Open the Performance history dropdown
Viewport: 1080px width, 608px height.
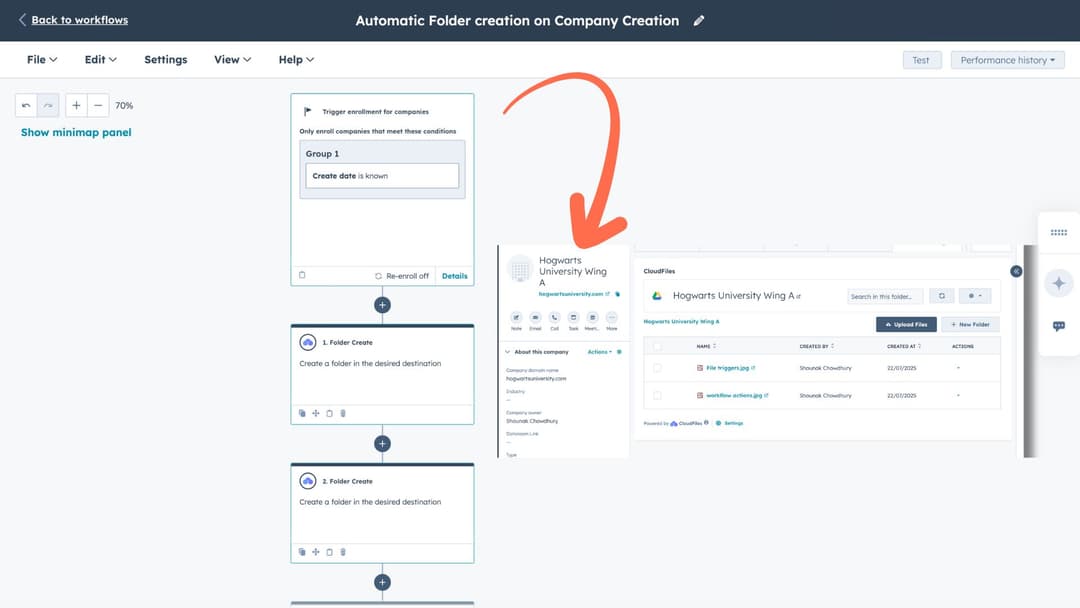(1007, 59)
